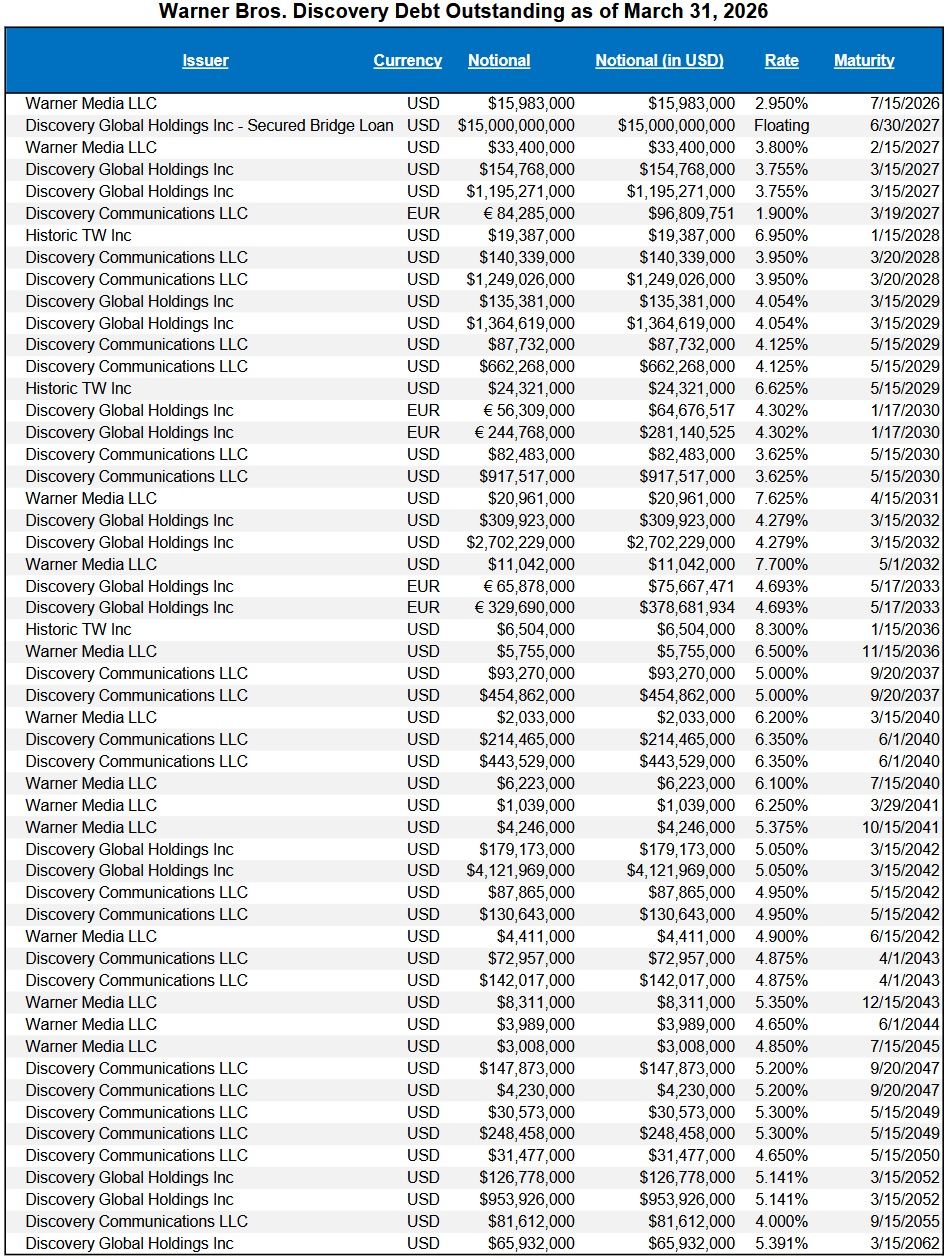Image resolution: width=948 pixels, height=1259 pixels.
Task: Click the 4.900% rate cell
Action: [x=782, y=936]
